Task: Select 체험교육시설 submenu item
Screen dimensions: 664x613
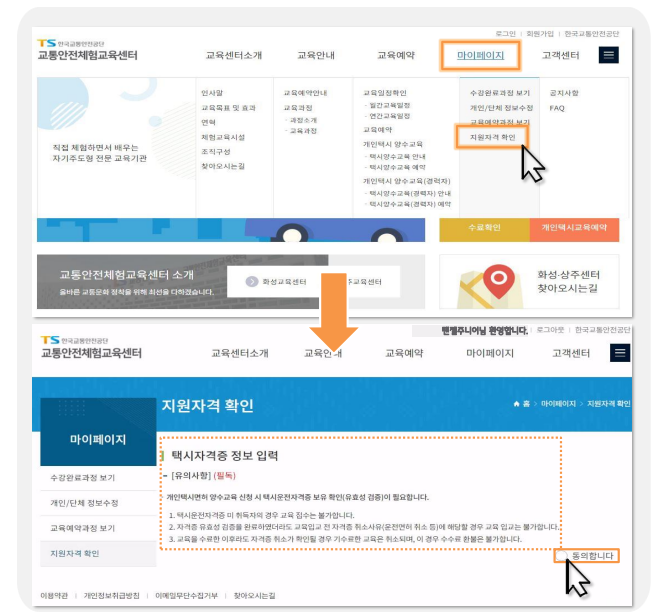Action: 223,137
